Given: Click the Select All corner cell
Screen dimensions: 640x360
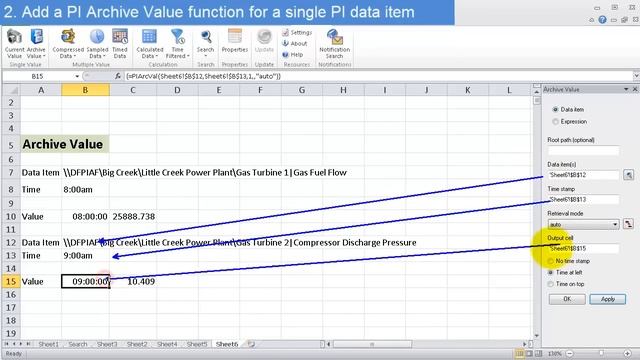Looking at the screenshot, I should [11, 90].
